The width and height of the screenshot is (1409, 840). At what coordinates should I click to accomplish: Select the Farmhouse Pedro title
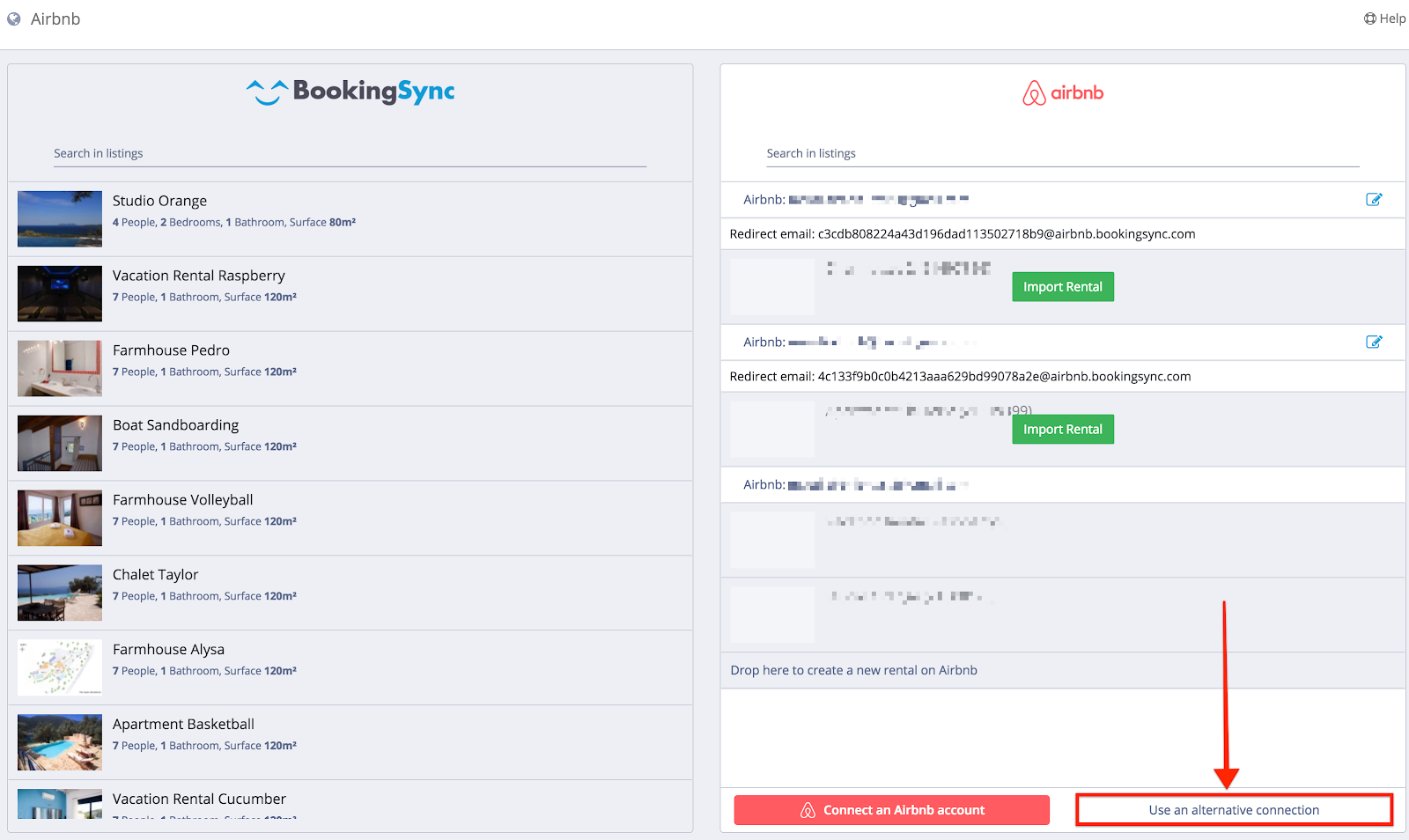point(171,350)
